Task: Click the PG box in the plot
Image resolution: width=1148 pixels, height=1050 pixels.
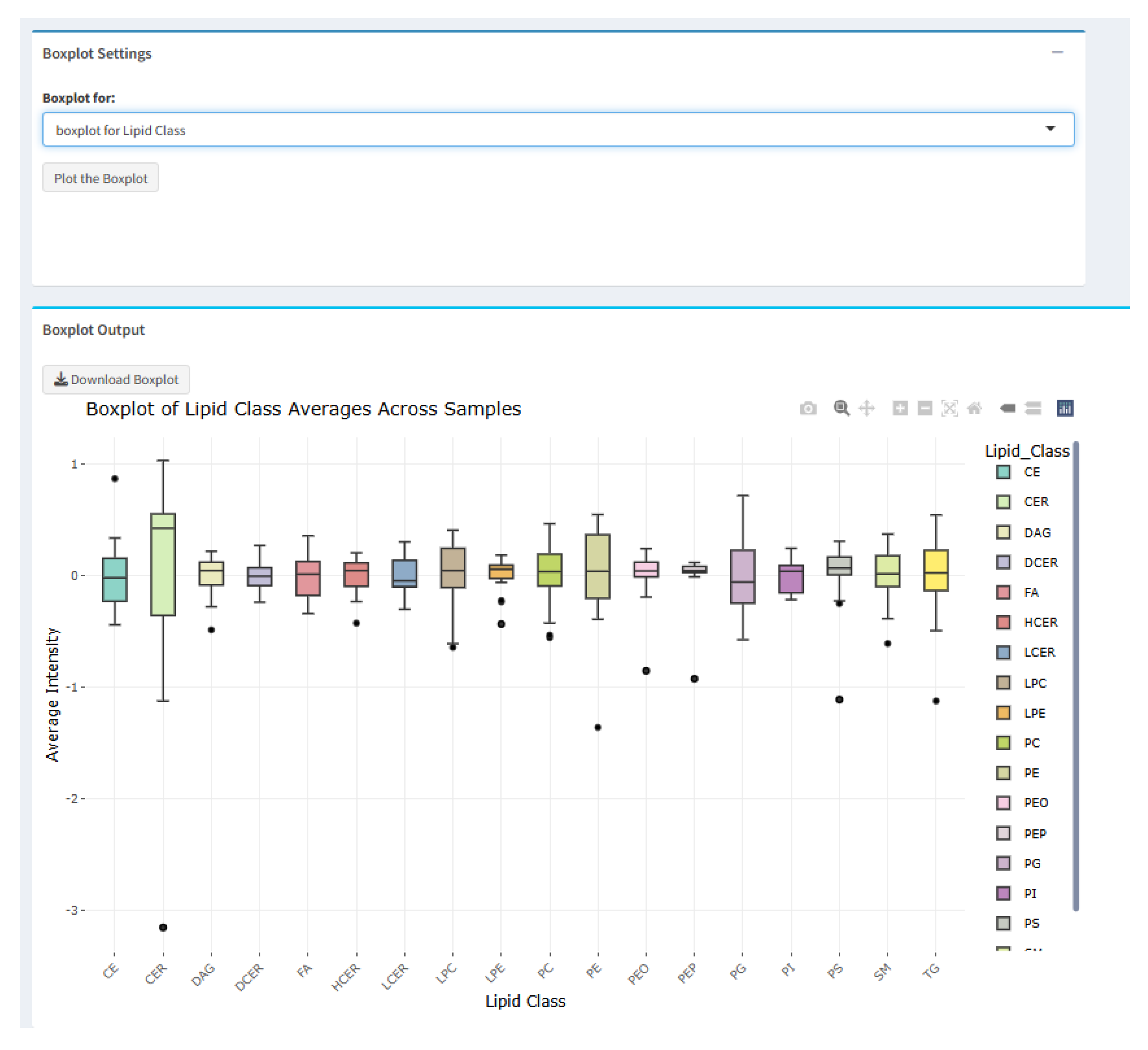Action: (x=742, y=576)
